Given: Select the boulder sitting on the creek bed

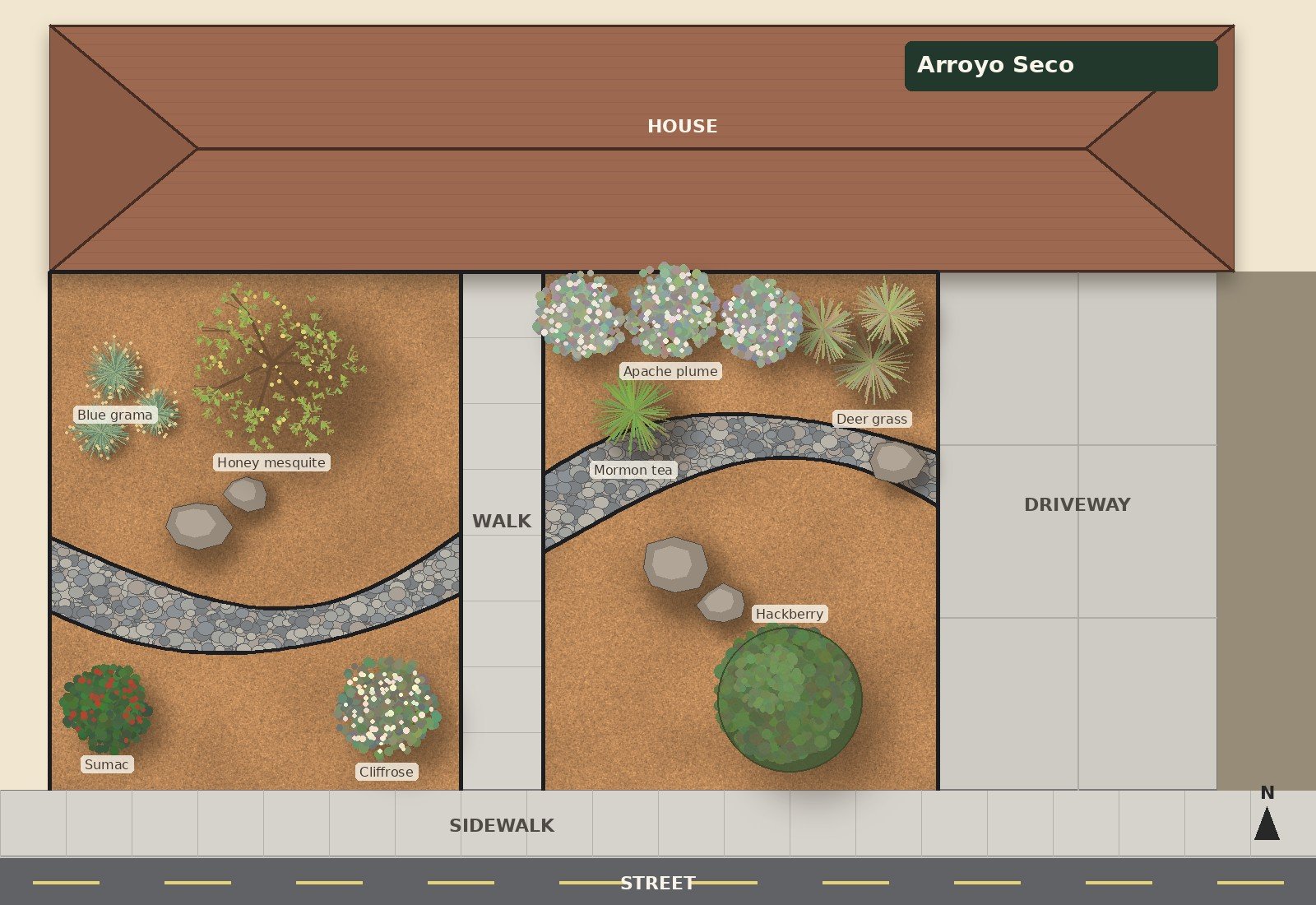Looking at the screenshot, I should tap(898, 462).
